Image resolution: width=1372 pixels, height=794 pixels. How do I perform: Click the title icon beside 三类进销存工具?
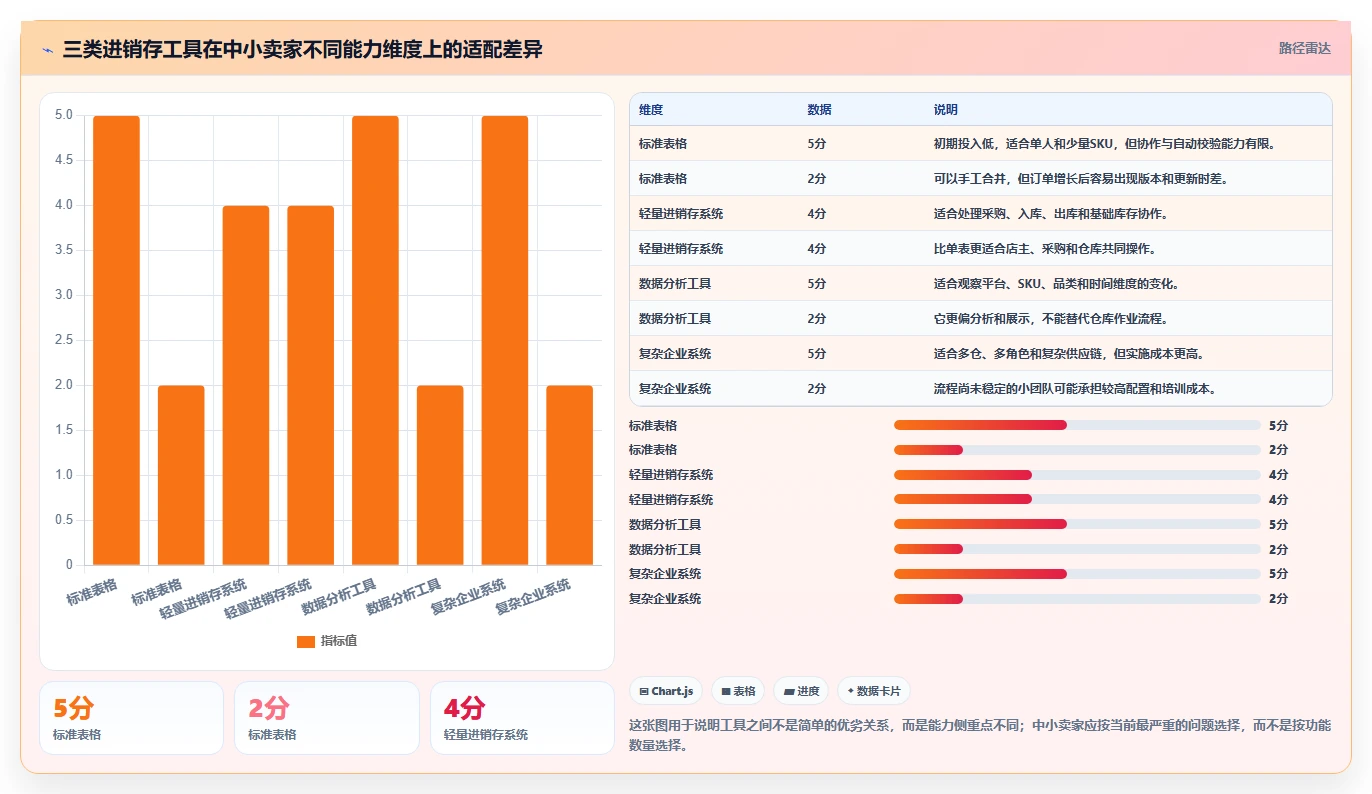coord(48,49)
